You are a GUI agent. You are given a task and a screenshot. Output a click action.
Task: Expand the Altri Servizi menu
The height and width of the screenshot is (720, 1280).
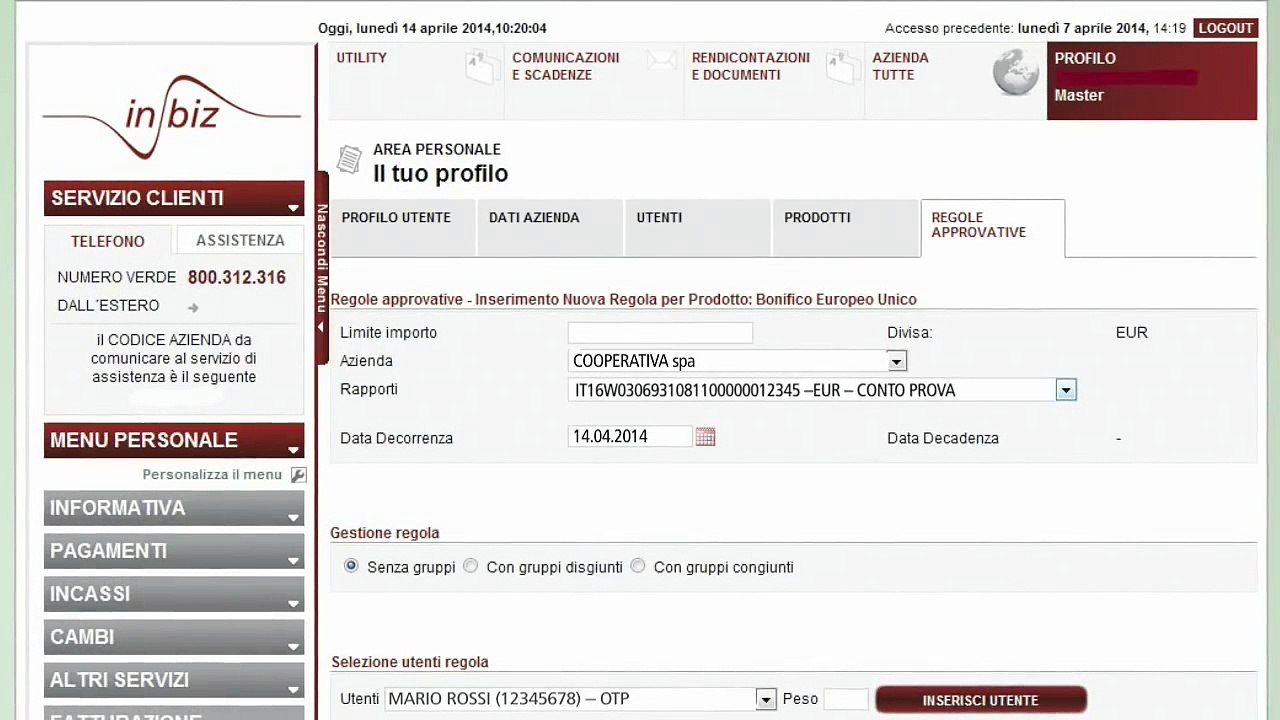(174, 680)
